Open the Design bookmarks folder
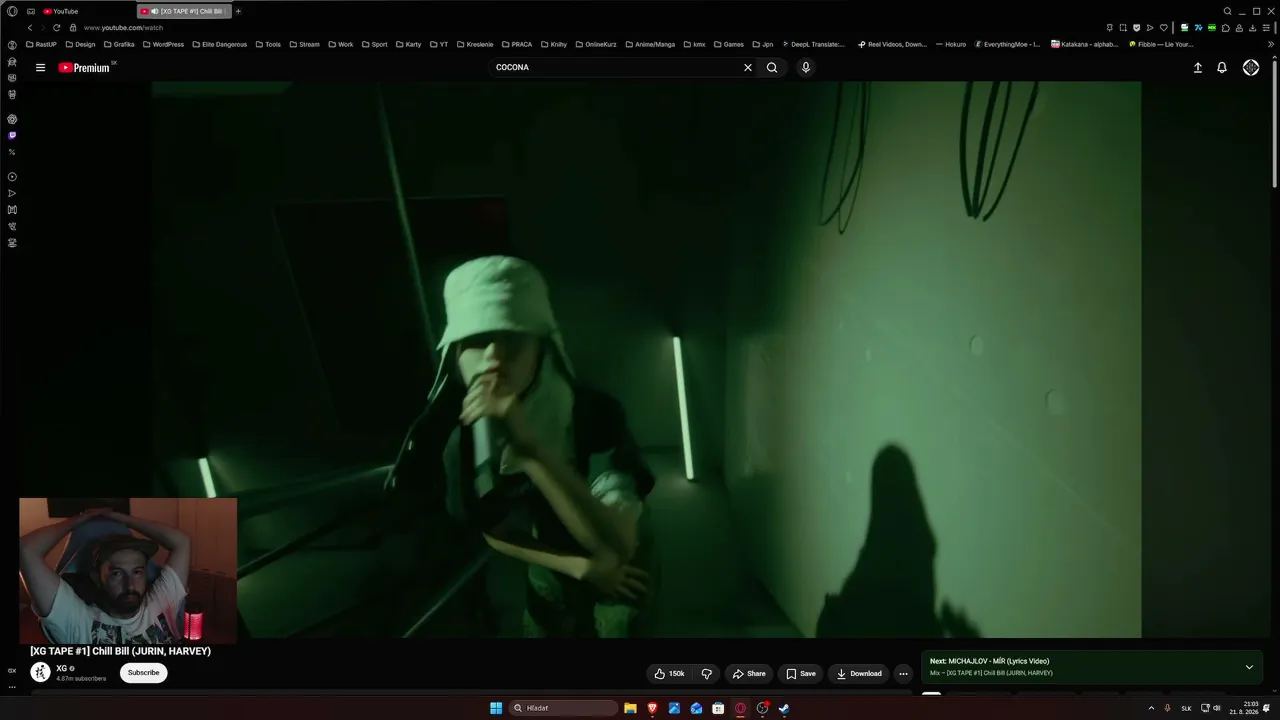1280x720 pixels. (80, 45)
